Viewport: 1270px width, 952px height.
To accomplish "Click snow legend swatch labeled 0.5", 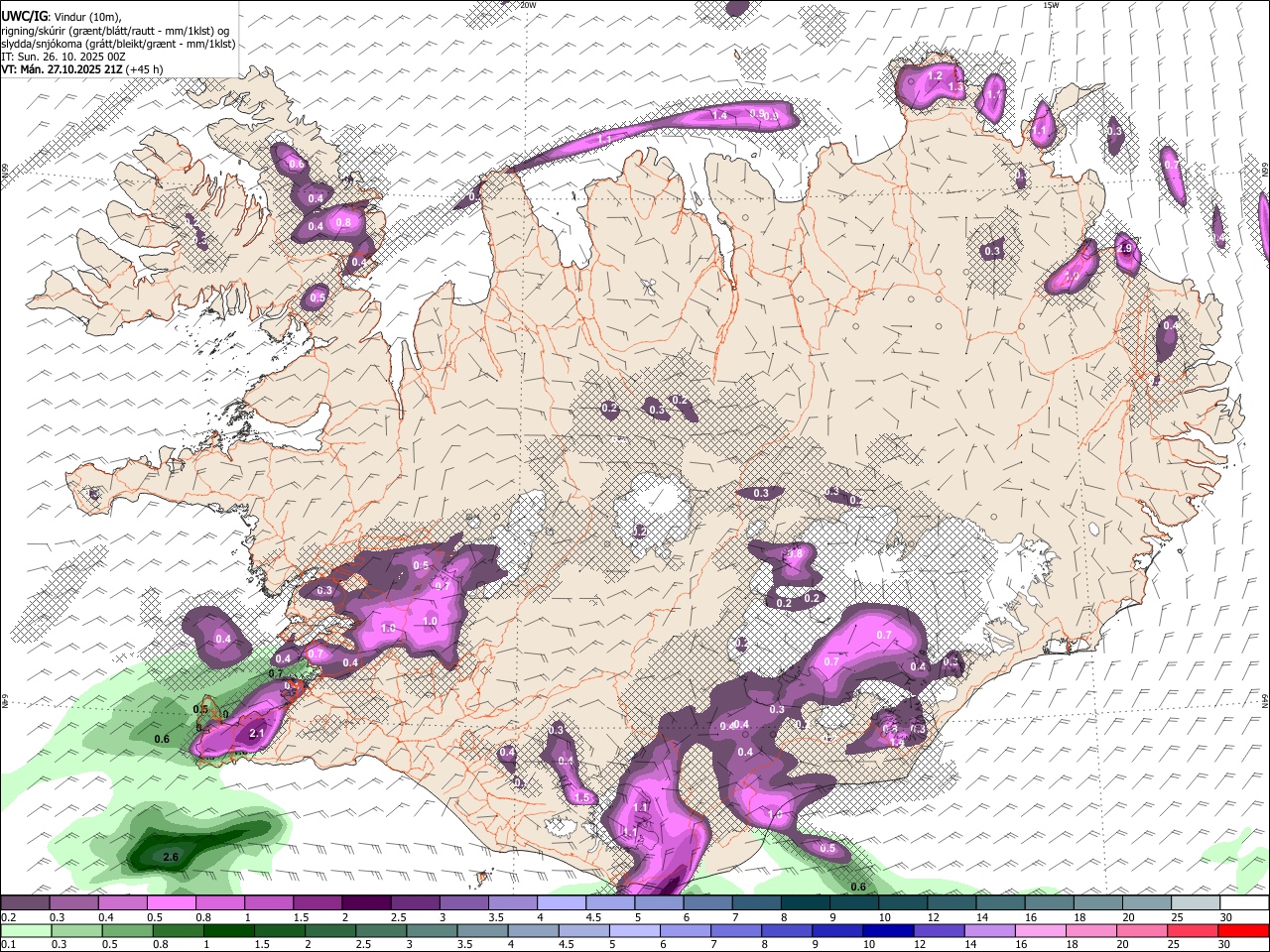I will [x=171, y=903].
